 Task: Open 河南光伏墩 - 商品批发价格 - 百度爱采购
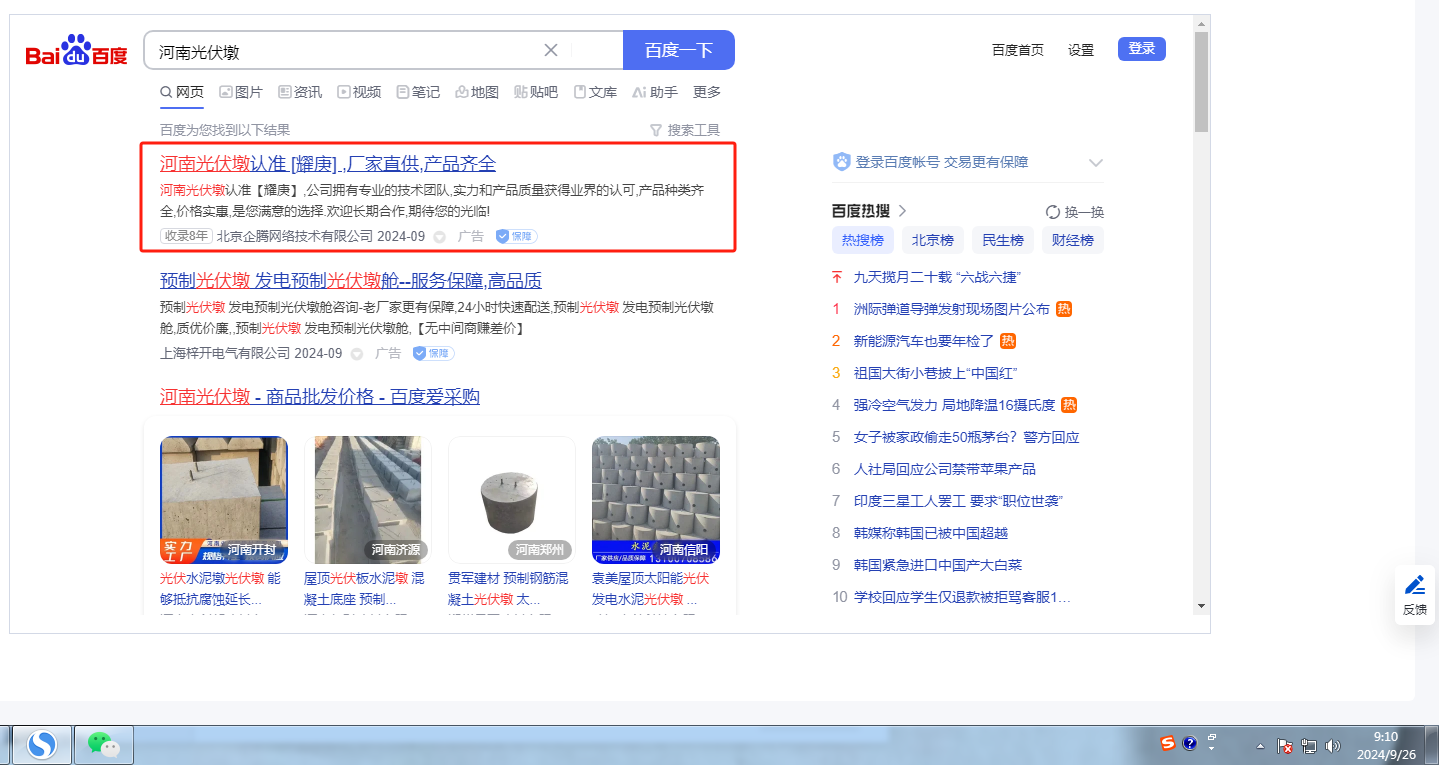tap(320, 397)
